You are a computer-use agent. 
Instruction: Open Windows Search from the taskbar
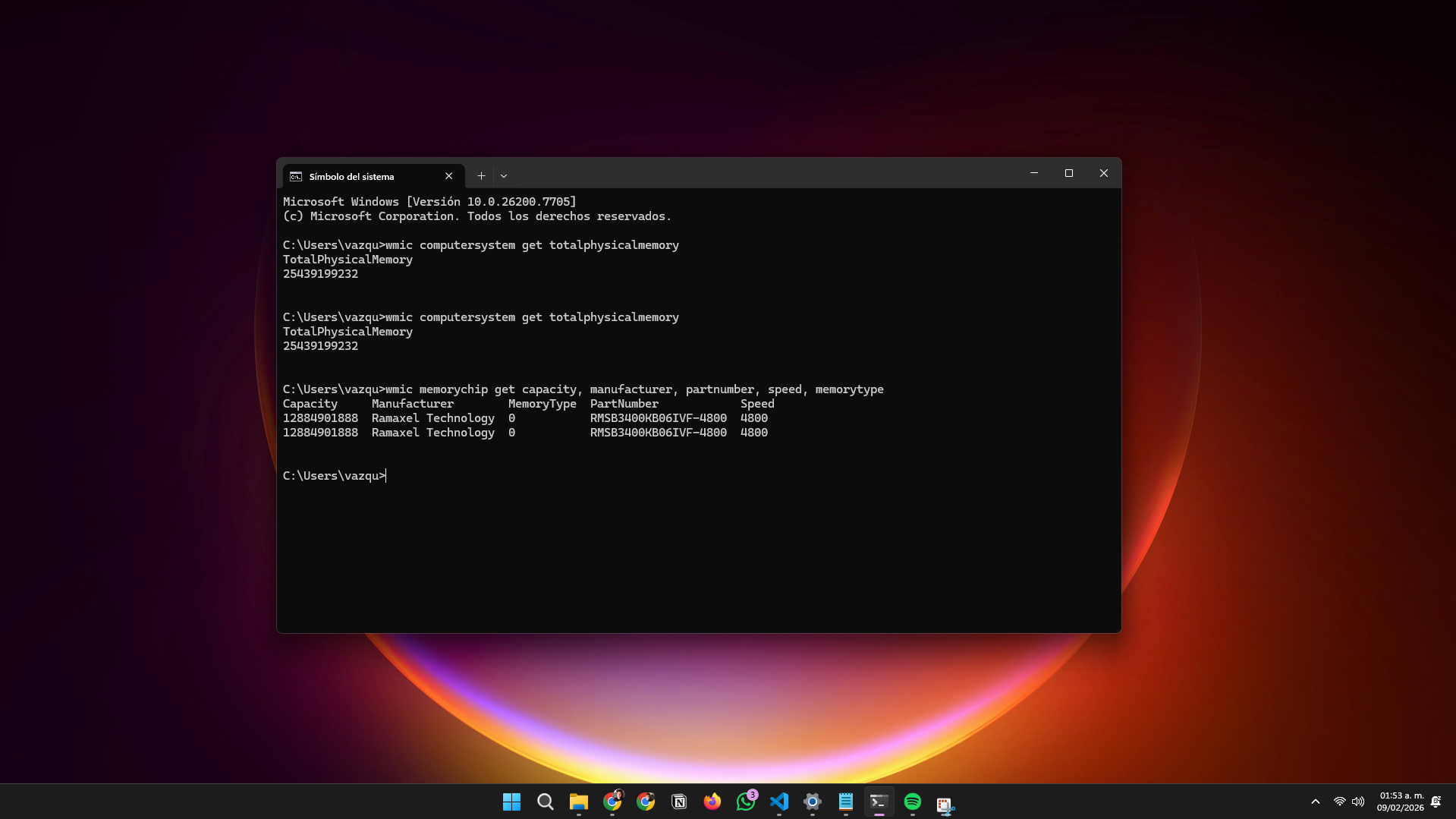(x=545, y=802)
